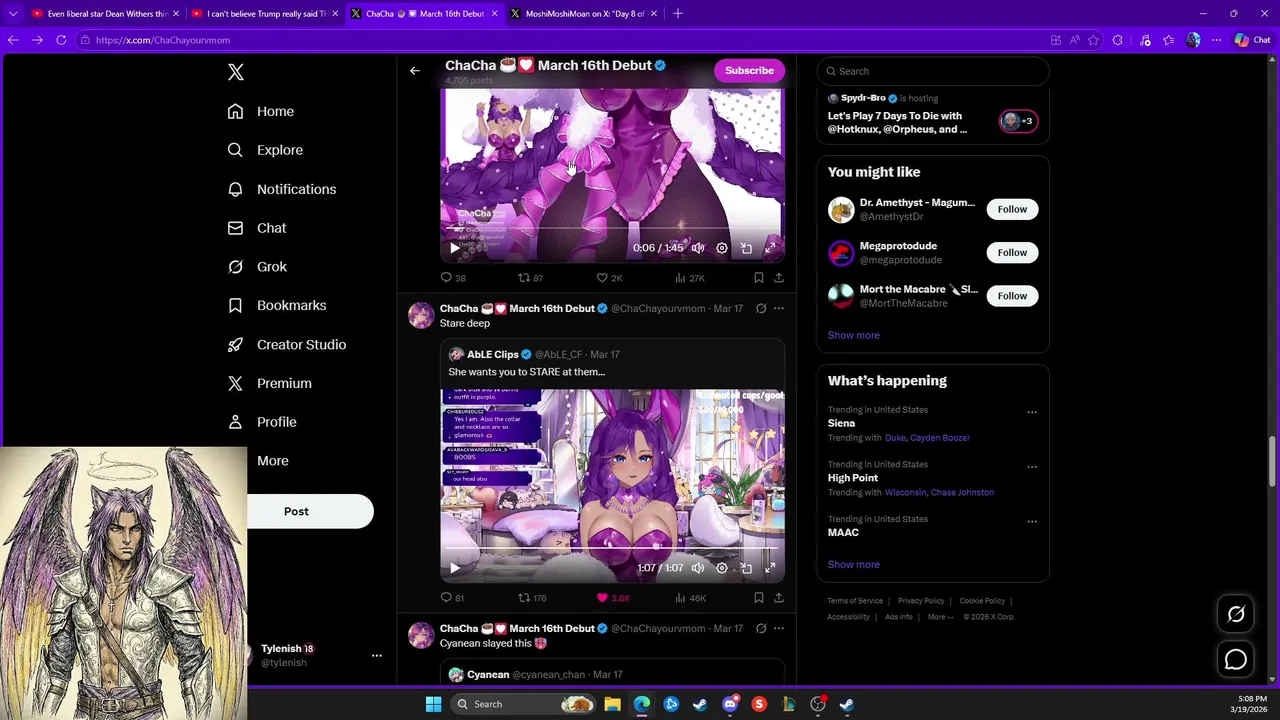Bookmark the top post
The image size is (1280, 720).
[x=759, y=278]
